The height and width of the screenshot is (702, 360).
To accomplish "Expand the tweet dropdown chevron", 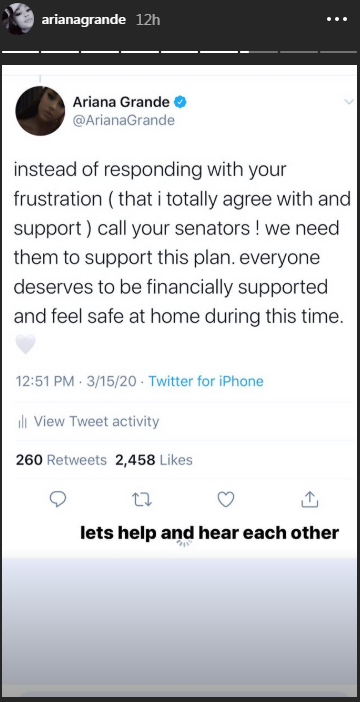I will [349, 102].
